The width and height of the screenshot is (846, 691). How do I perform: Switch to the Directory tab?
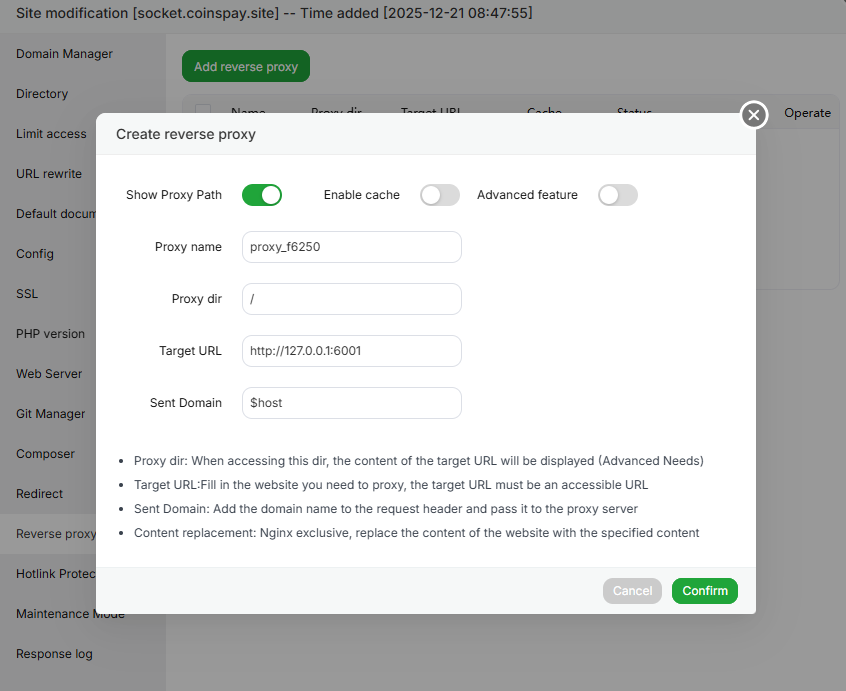tap(42, 94)
